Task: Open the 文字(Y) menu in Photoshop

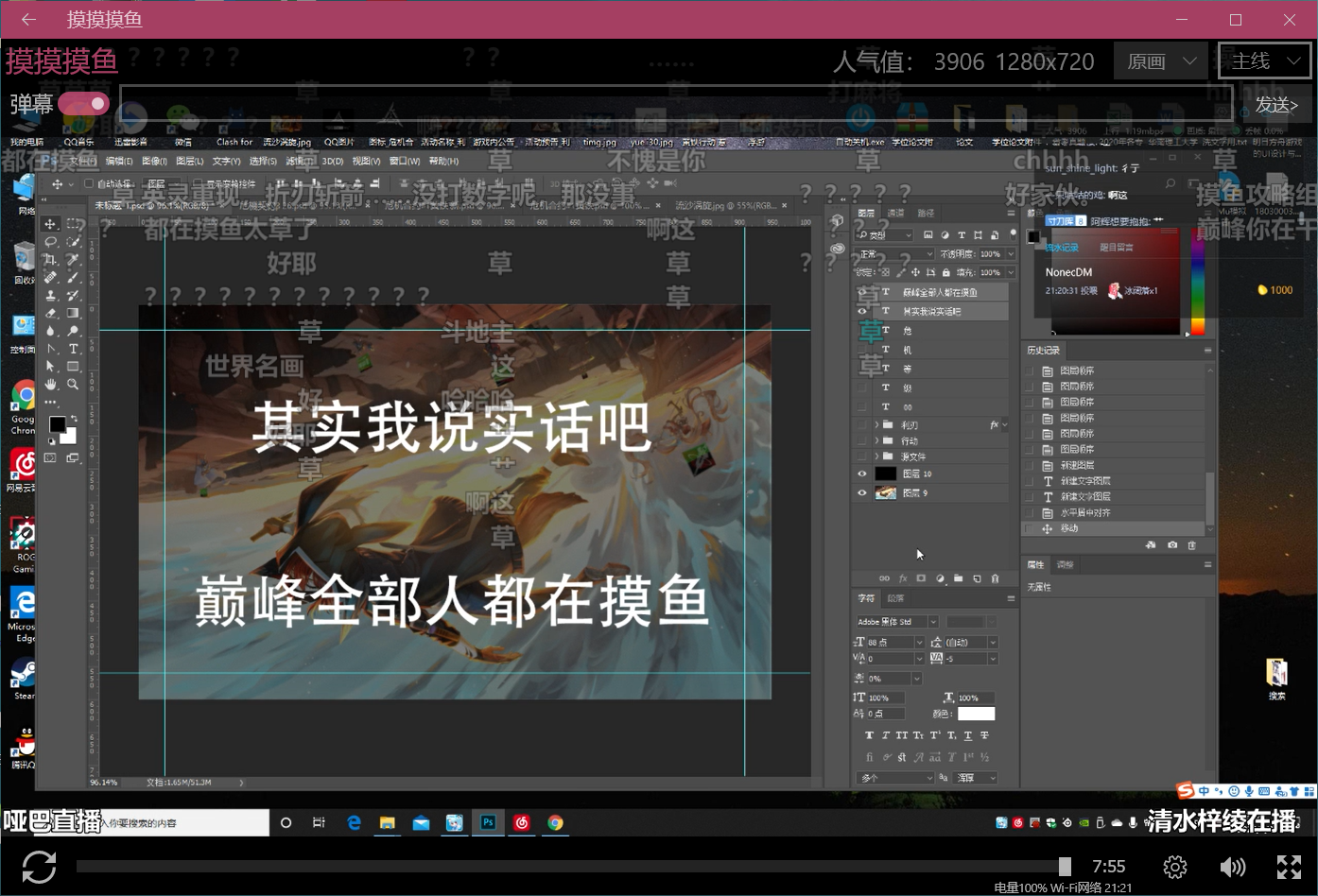Action: tap(226, 162)
